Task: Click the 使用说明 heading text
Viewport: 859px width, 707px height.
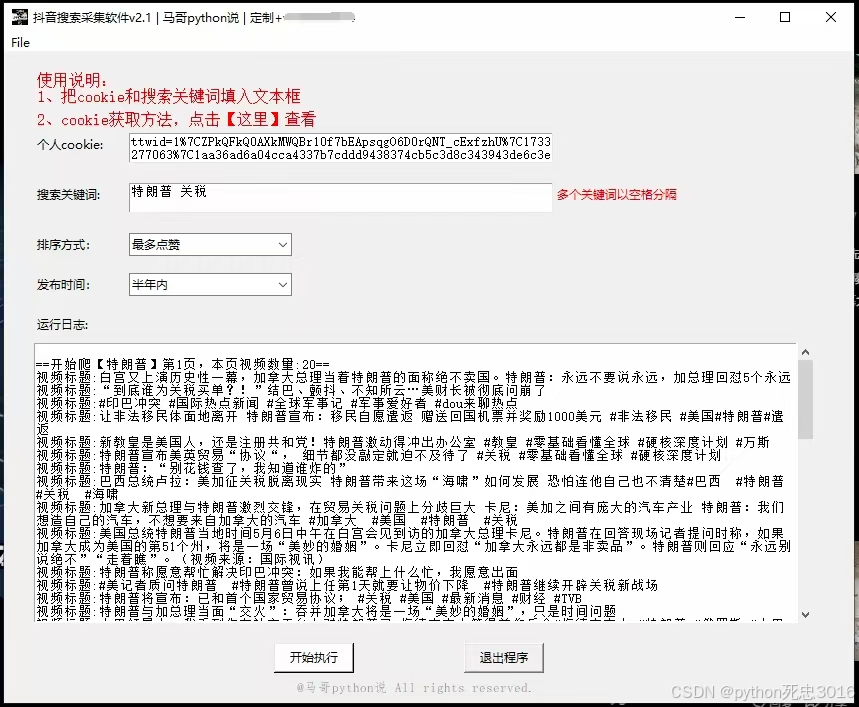Action: pyautogui.click(x=72, y=80)
